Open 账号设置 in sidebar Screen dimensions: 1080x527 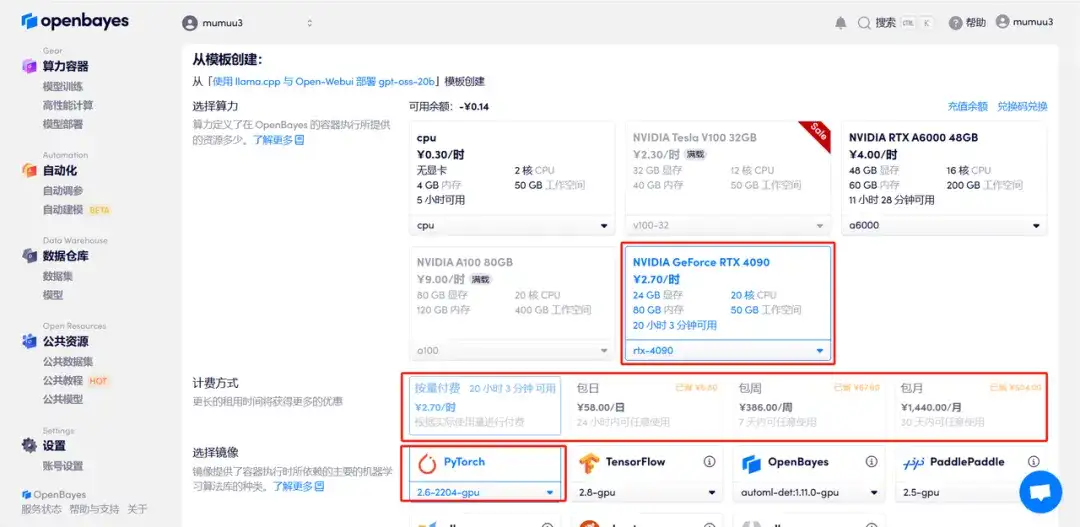pos(63,466)
